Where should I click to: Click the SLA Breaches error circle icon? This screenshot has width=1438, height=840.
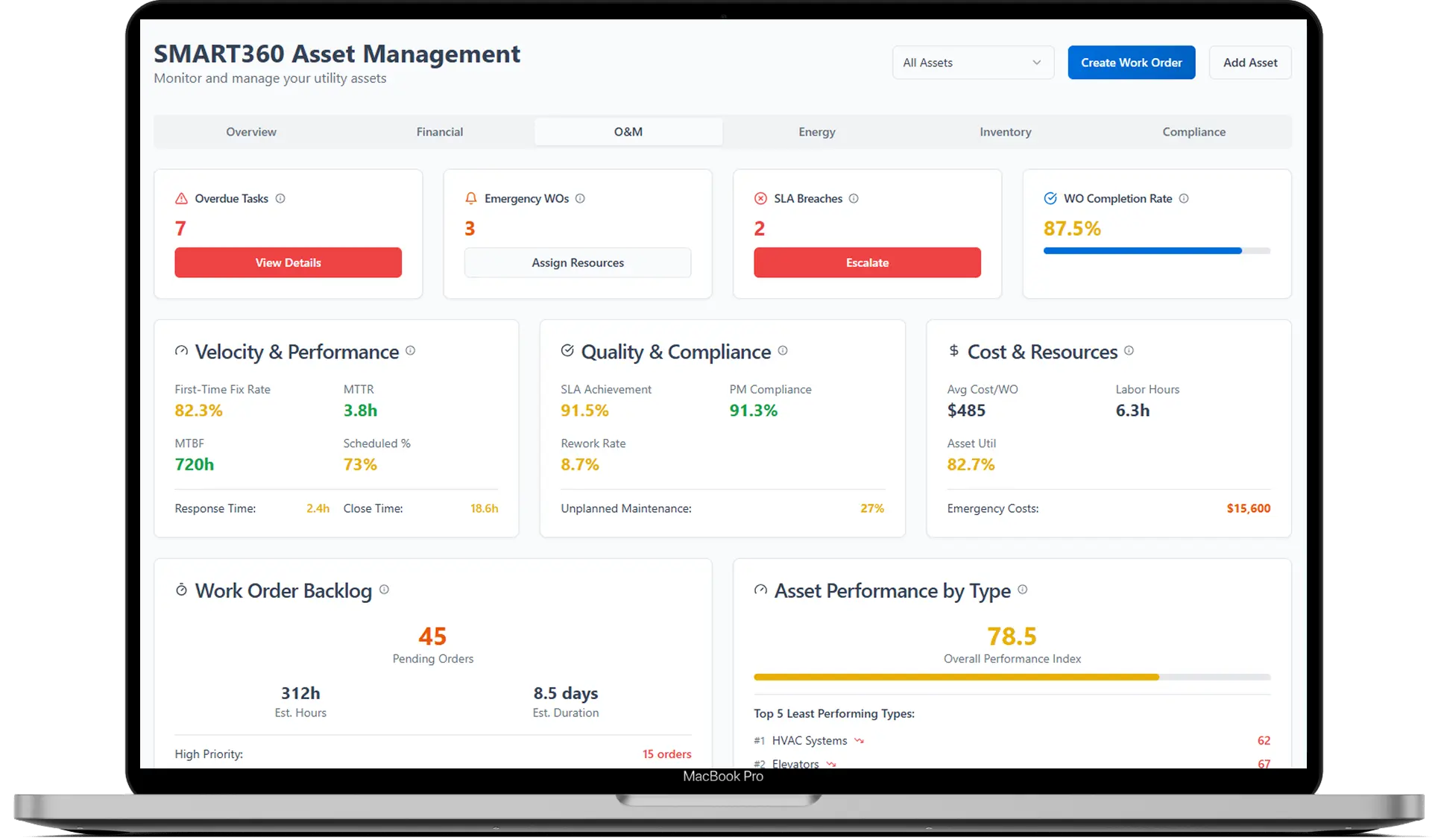[760, 198]
